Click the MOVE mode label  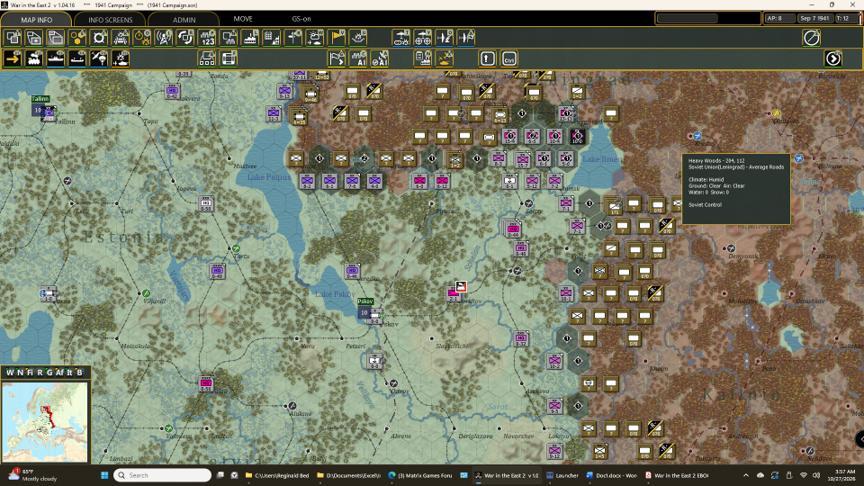click(243, 19)
